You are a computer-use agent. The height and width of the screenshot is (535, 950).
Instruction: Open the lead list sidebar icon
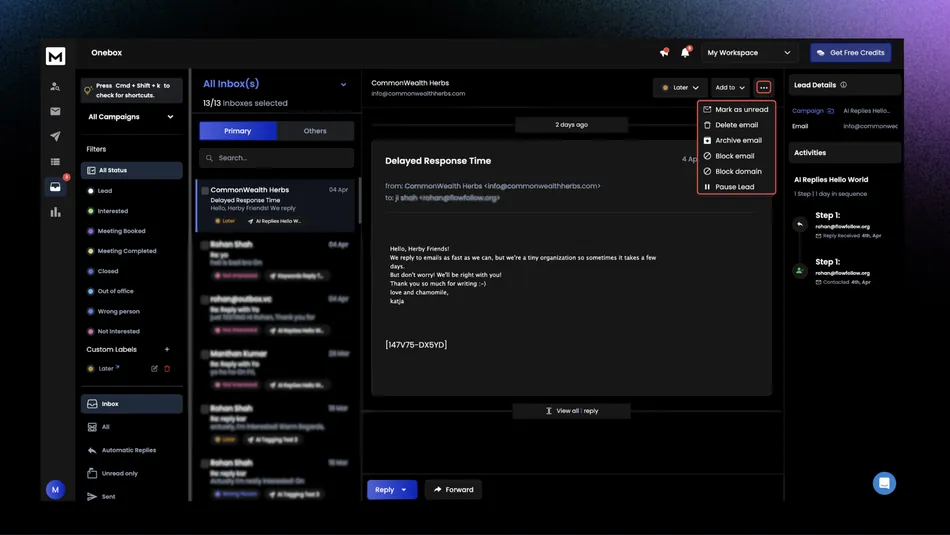[55, 162]
